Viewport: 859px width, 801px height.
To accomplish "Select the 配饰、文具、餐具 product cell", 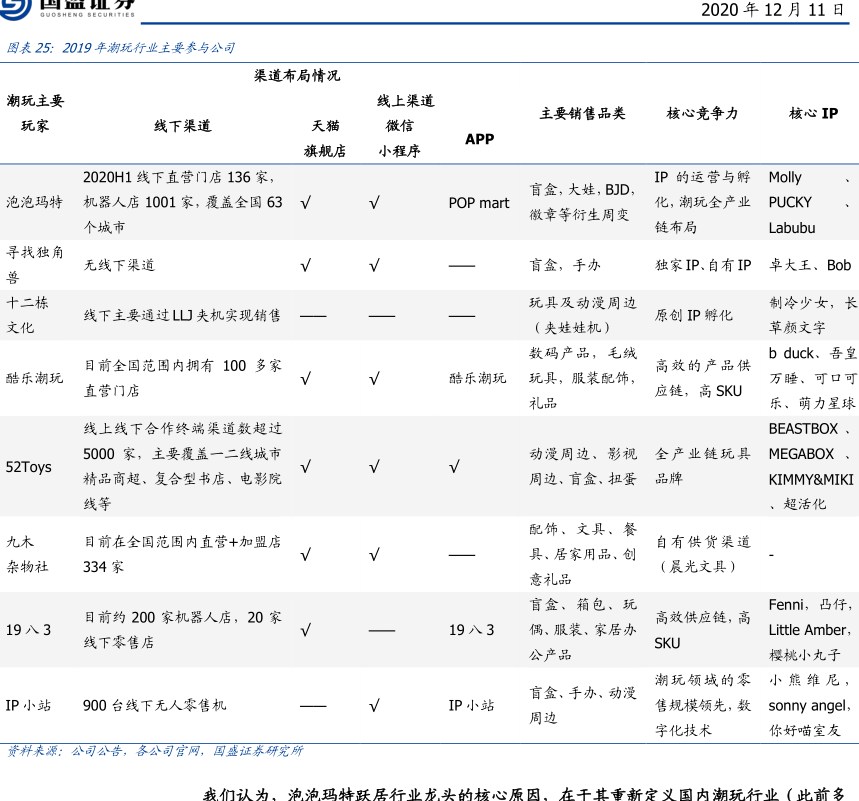I will (x=582, y=554).
